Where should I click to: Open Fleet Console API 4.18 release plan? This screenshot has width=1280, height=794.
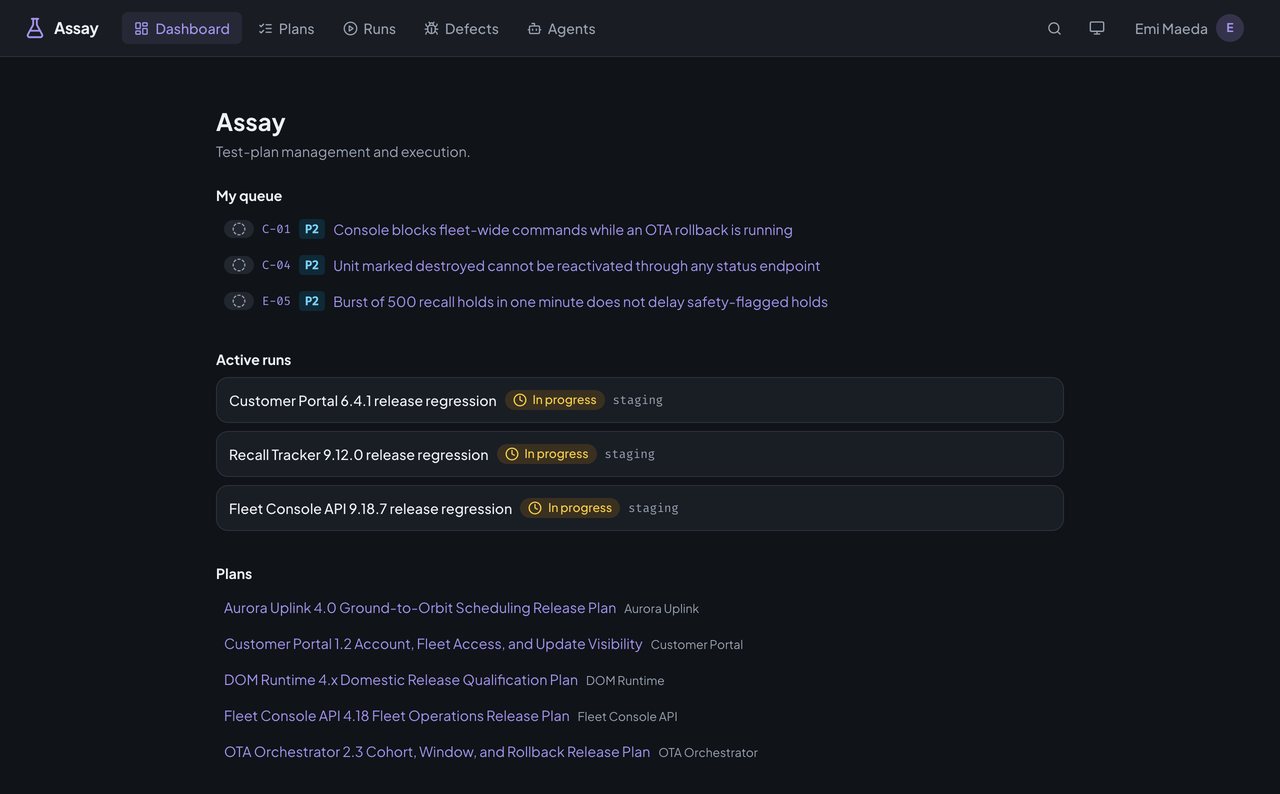(x=397, y=716)
